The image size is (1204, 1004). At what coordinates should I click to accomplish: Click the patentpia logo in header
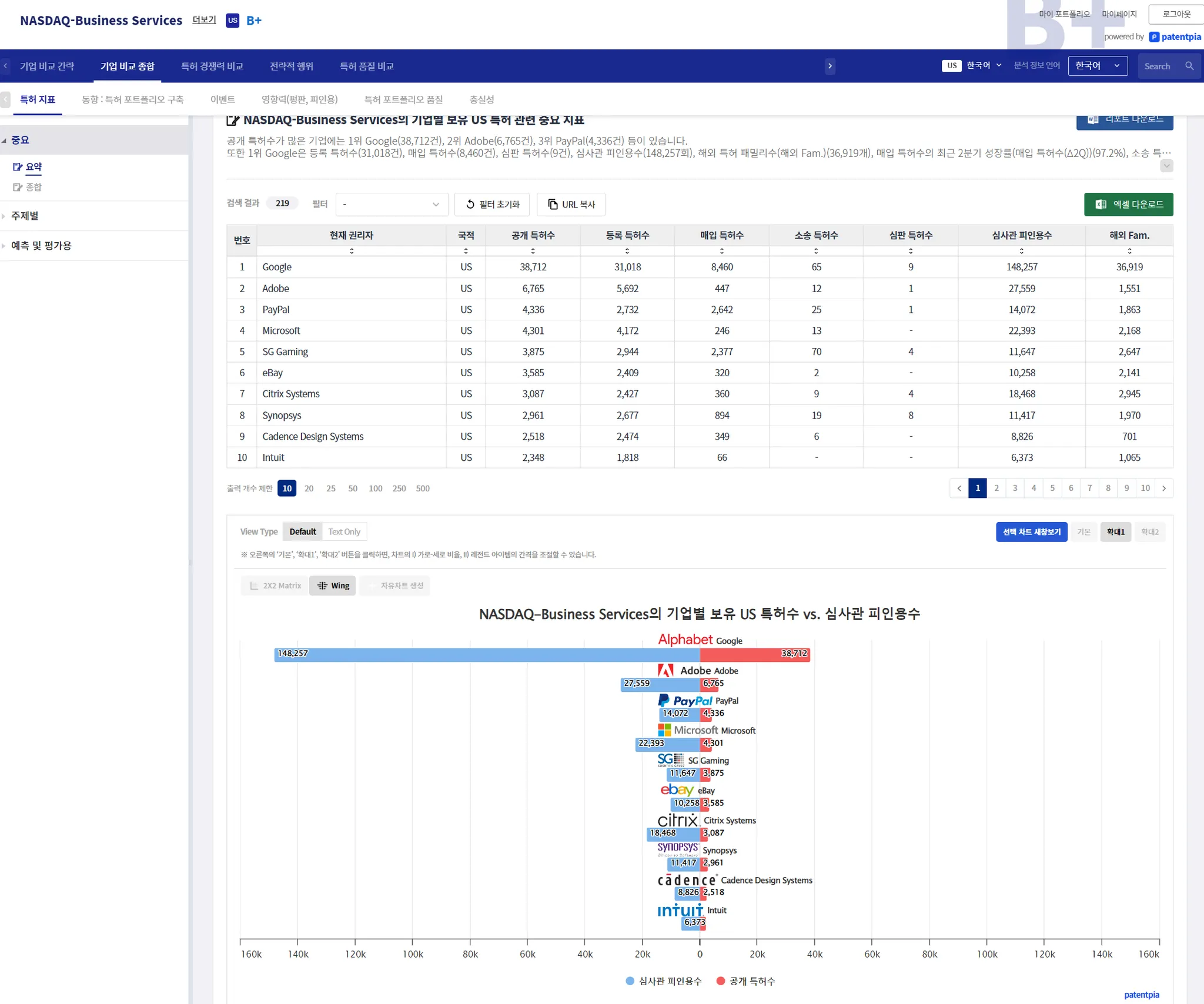click(x=1175, y=36)
